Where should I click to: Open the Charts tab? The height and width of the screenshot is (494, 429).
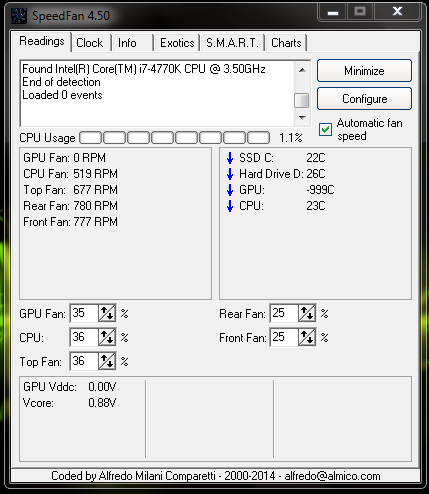click(x=286, y=43)
